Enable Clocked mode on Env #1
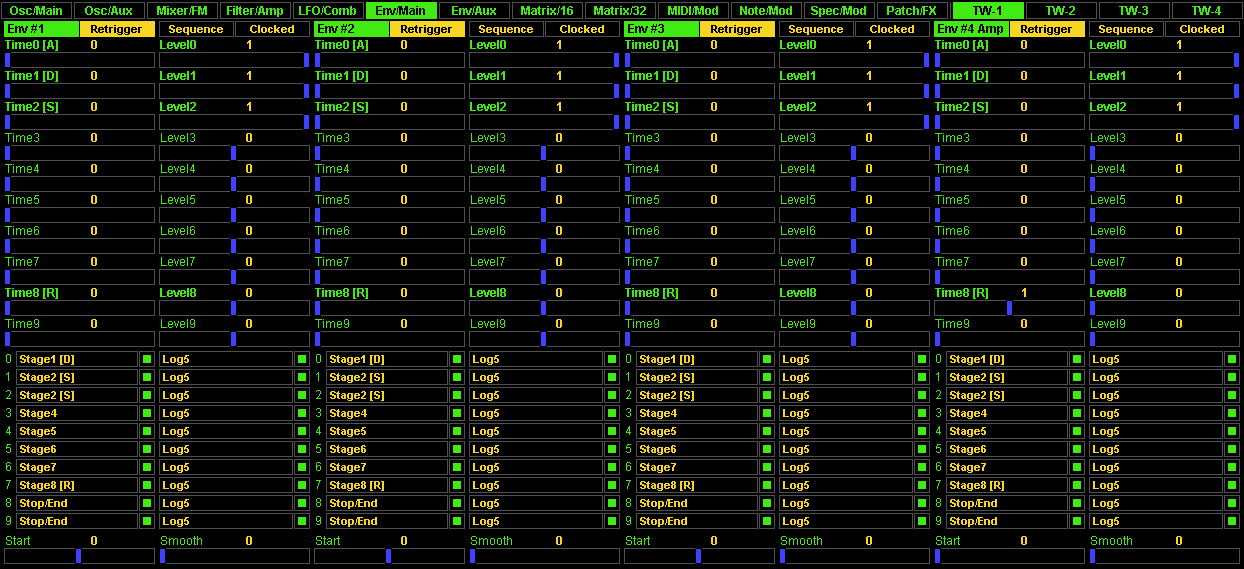 (x=272, y=29)
